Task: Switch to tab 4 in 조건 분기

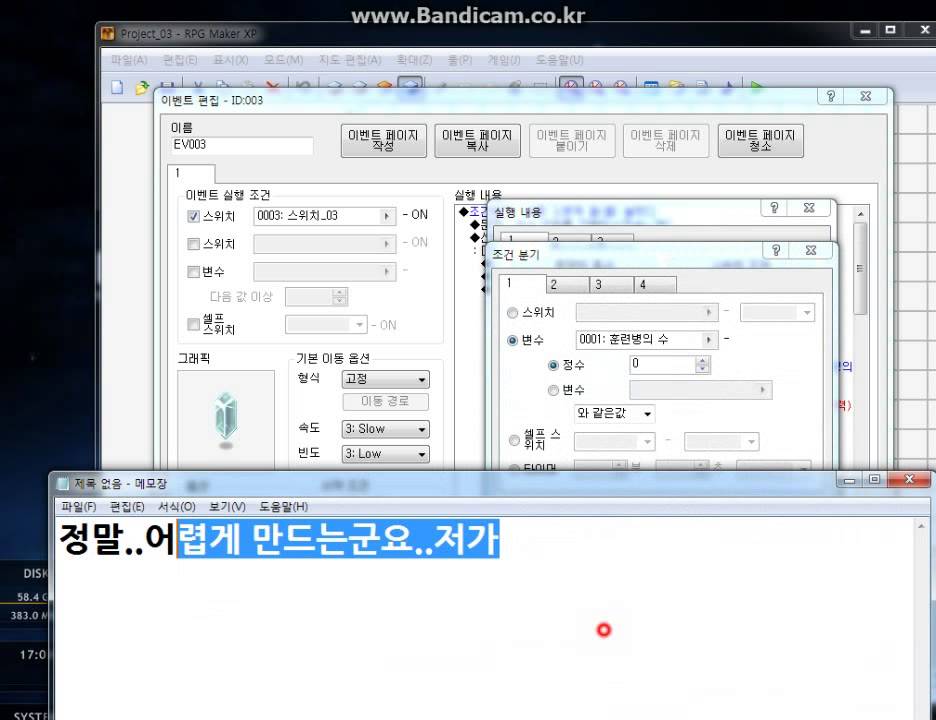Action: tap(655, 284)
